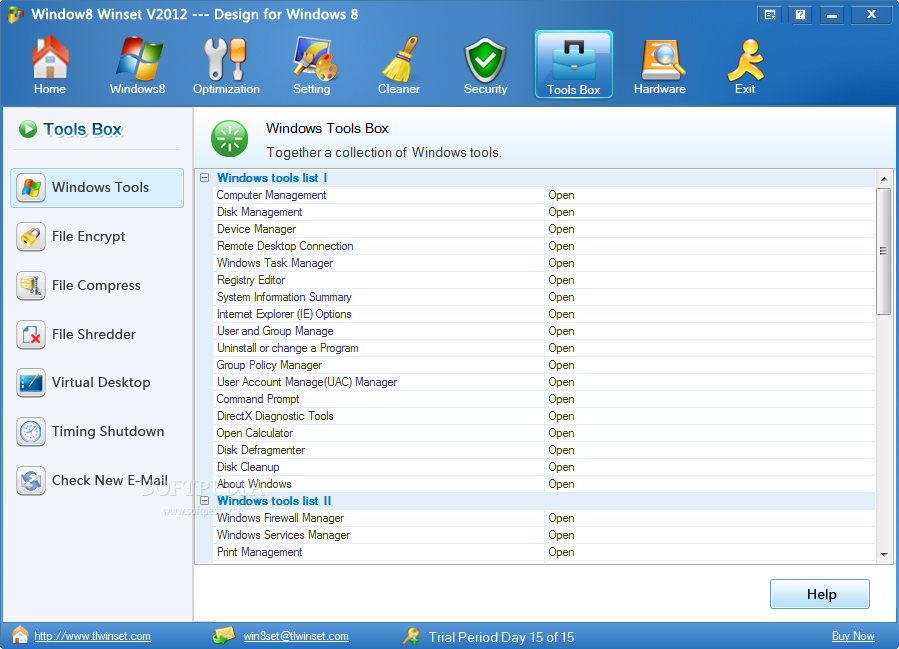Select the User and Group Manage row
This screenshot has height=649, width=899.
[544, 331]
